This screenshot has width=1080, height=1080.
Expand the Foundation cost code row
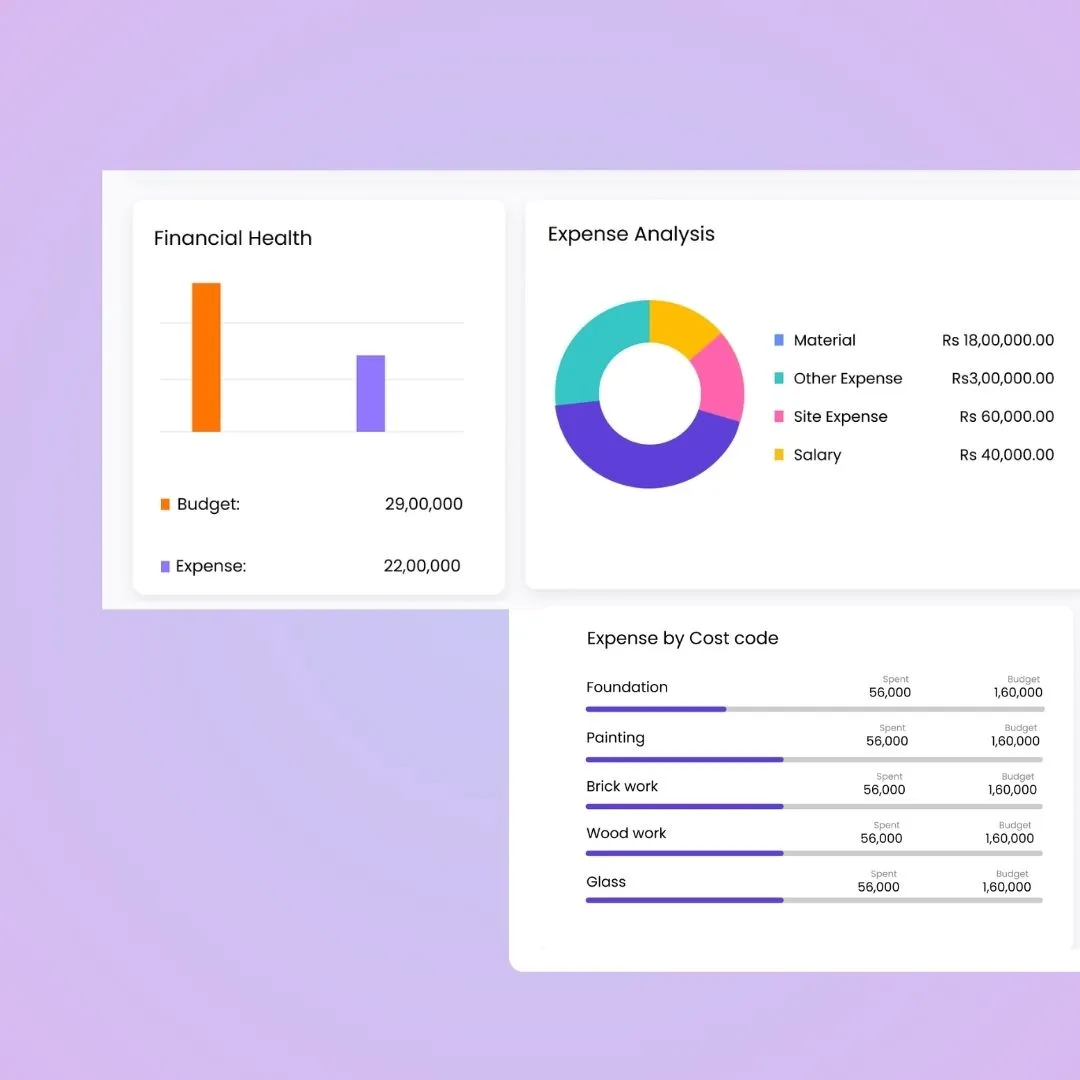(627, 687)
